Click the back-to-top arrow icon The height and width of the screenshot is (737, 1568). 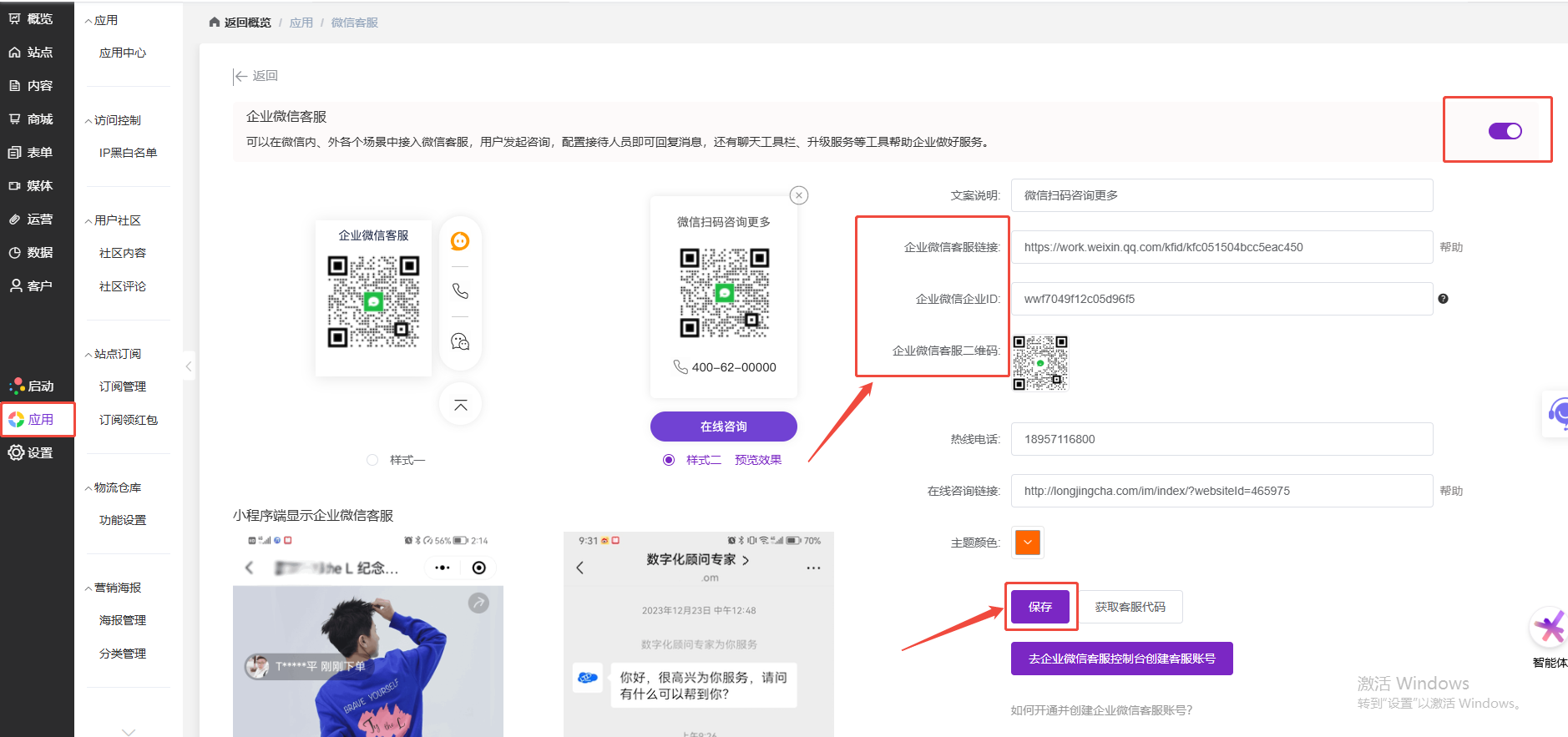click(x=460, y=405)
